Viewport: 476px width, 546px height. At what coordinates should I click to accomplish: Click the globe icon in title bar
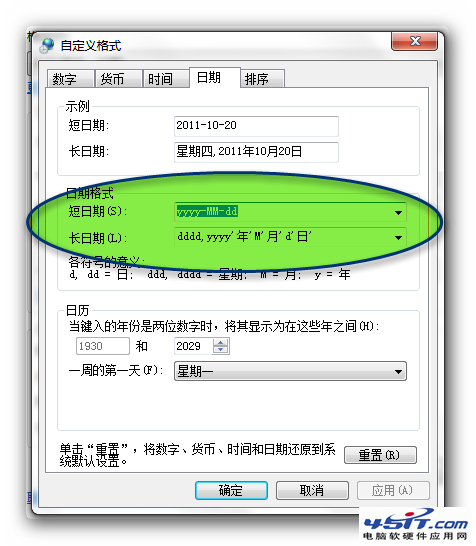pyautogui.click(x=47, y=46)
